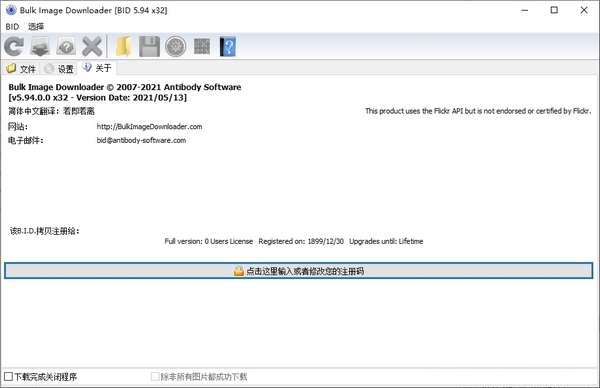
Task: Switch to the 设置 tab
Action: 59,68
